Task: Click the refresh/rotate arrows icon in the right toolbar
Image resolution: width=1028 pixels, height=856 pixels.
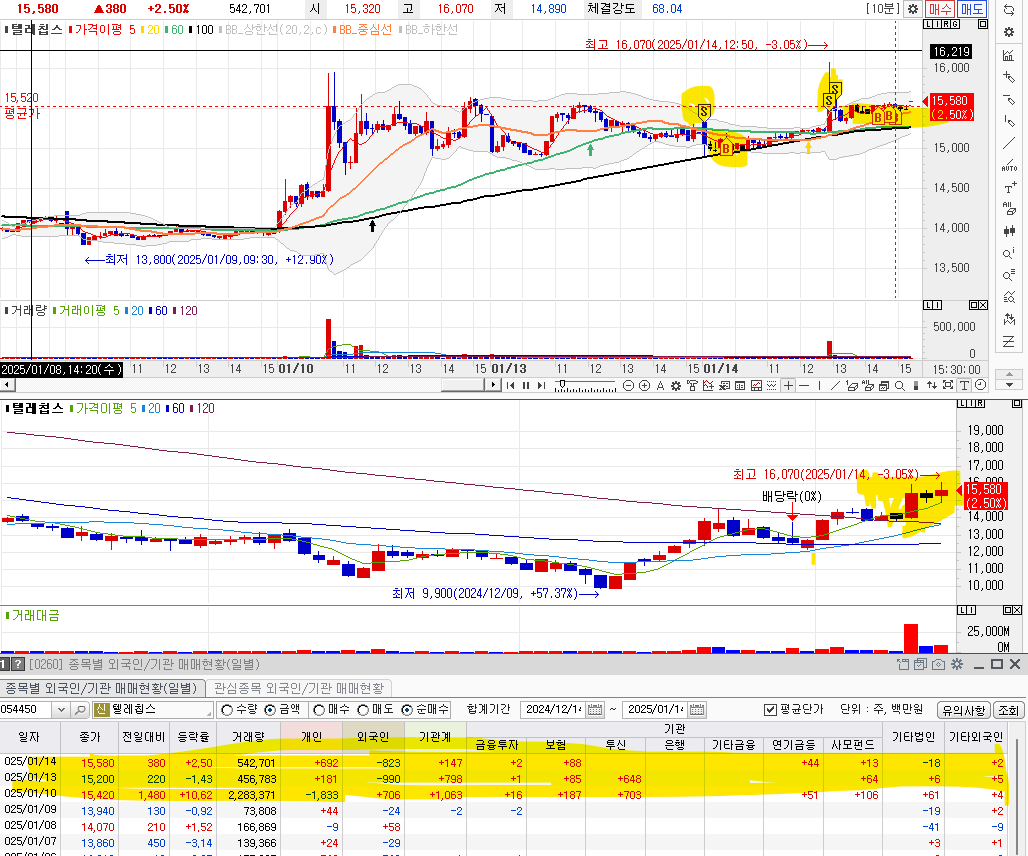Action: pos(1009,9)
